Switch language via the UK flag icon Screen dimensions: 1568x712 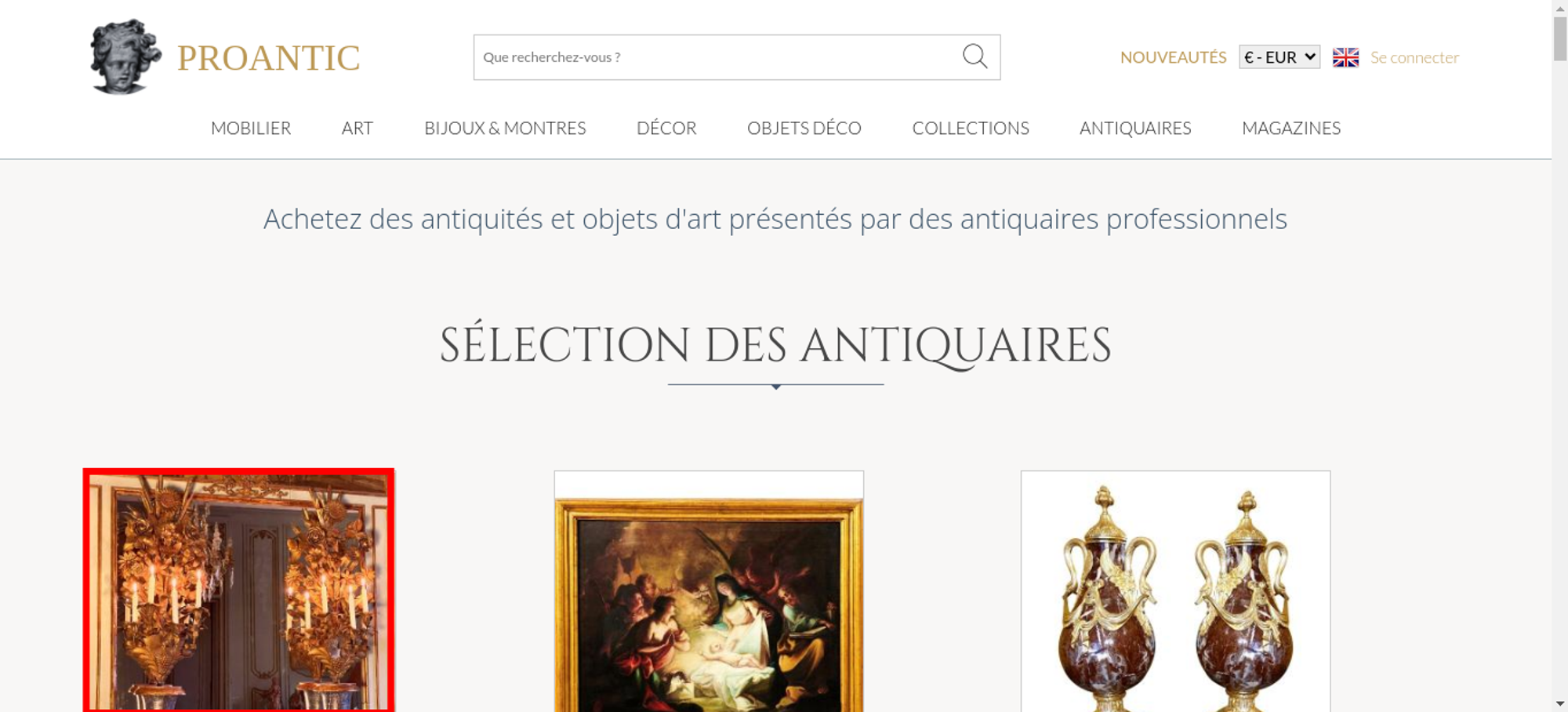click(x=1345, y=57)
